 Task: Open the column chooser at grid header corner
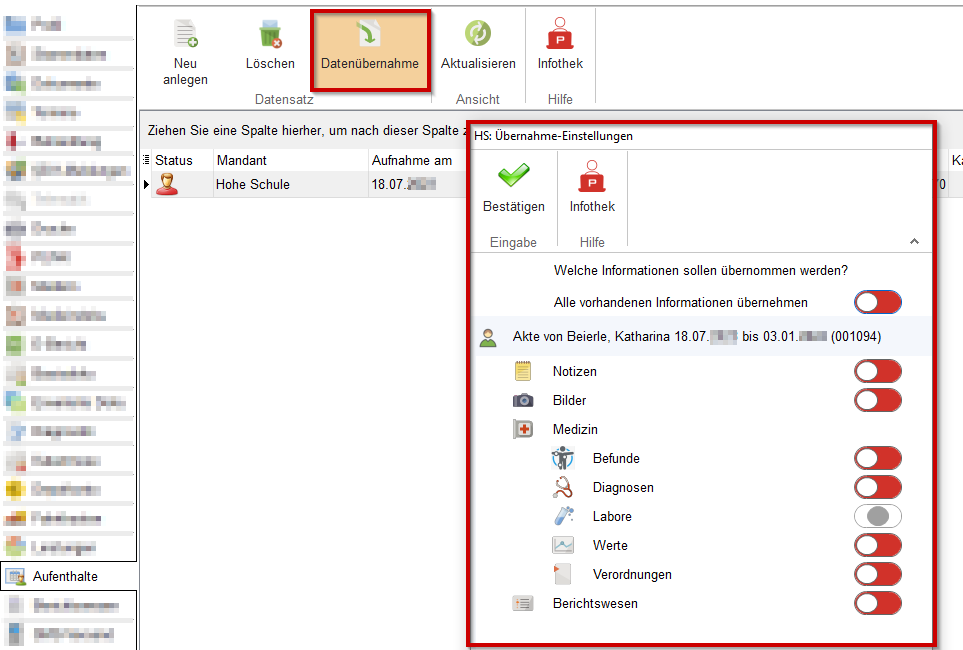(146, 160)
